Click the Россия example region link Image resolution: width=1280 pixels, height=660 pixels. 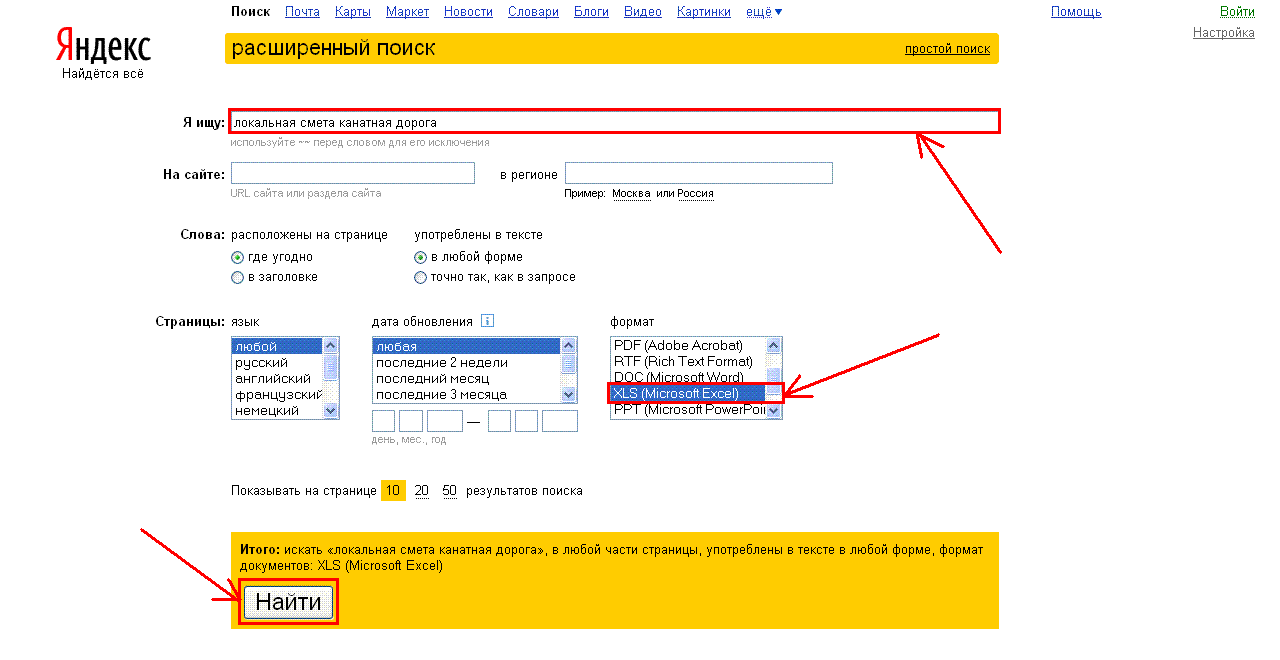pyautogui.click(x=695, y=194)
